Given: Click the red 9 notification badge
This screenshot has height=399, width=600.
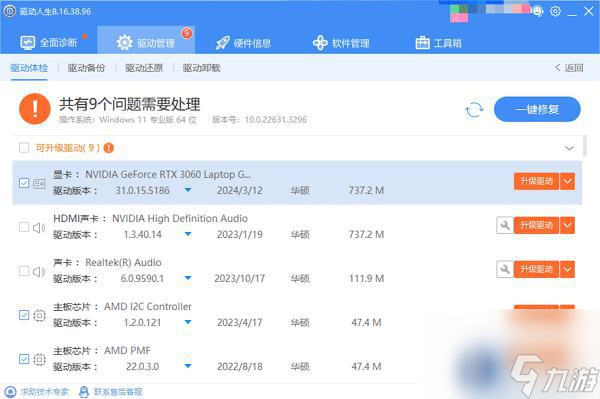Looking at the screenshot, I should click(187, 33).
